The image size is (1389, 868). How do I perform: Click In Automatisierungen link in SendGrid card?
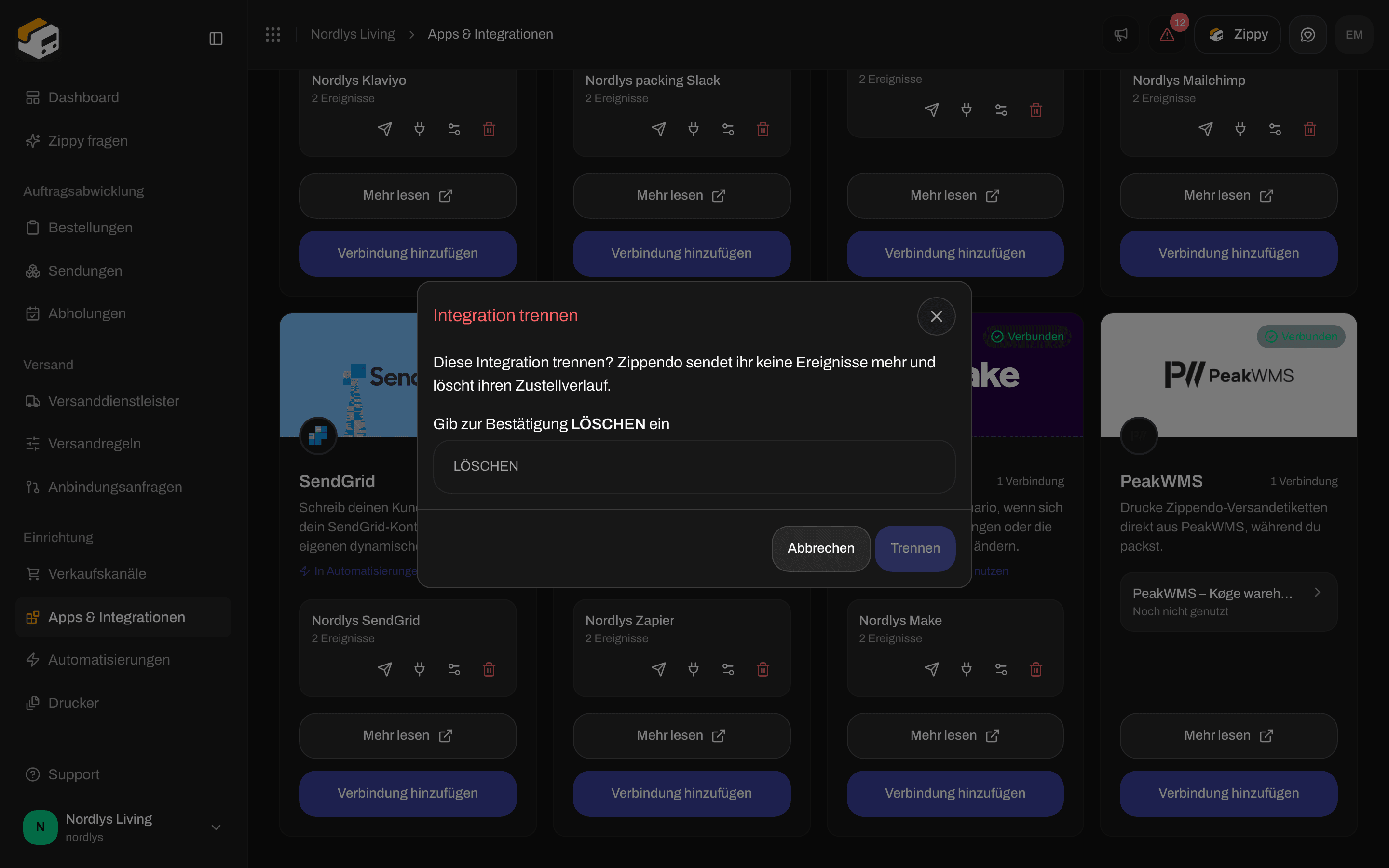click(x=359, y=571)
